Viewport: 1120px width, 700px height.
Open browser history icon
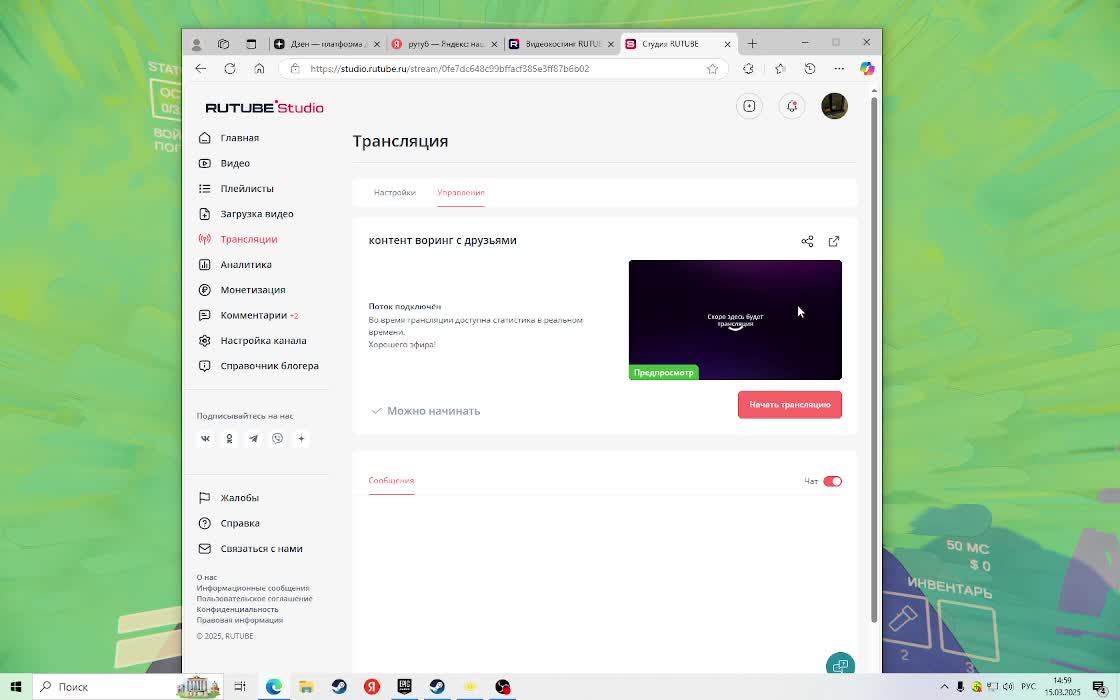pyautogui.click(x=810, y=69)
